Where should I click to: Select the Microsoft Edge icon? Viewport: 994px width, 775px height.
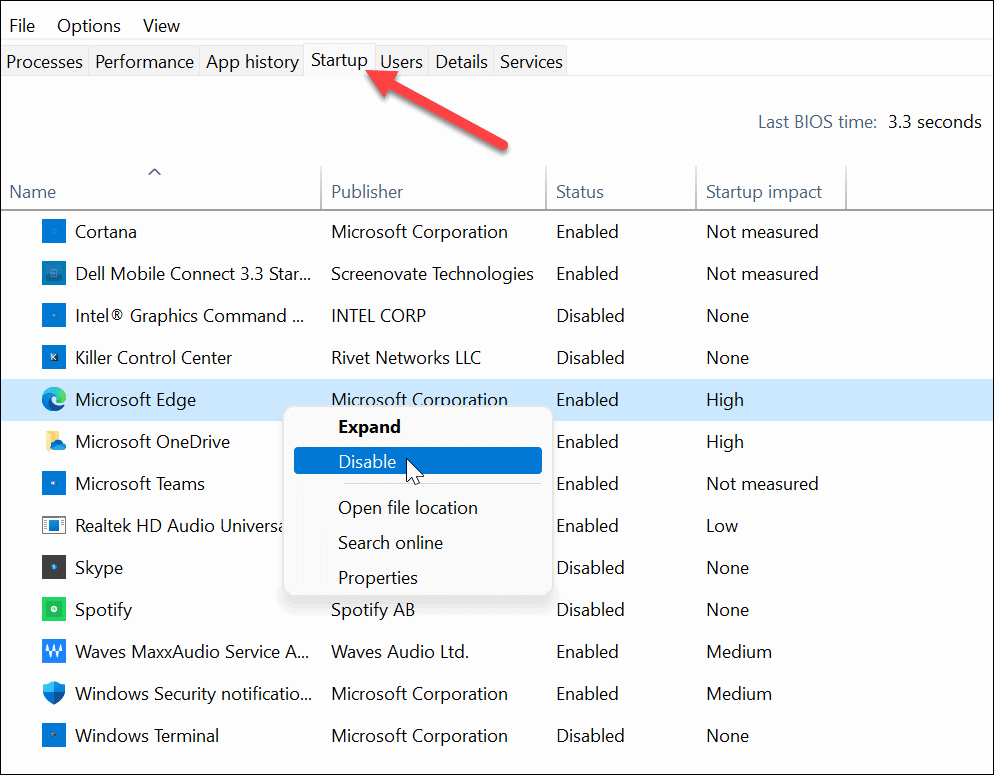(x=53, y=399)
